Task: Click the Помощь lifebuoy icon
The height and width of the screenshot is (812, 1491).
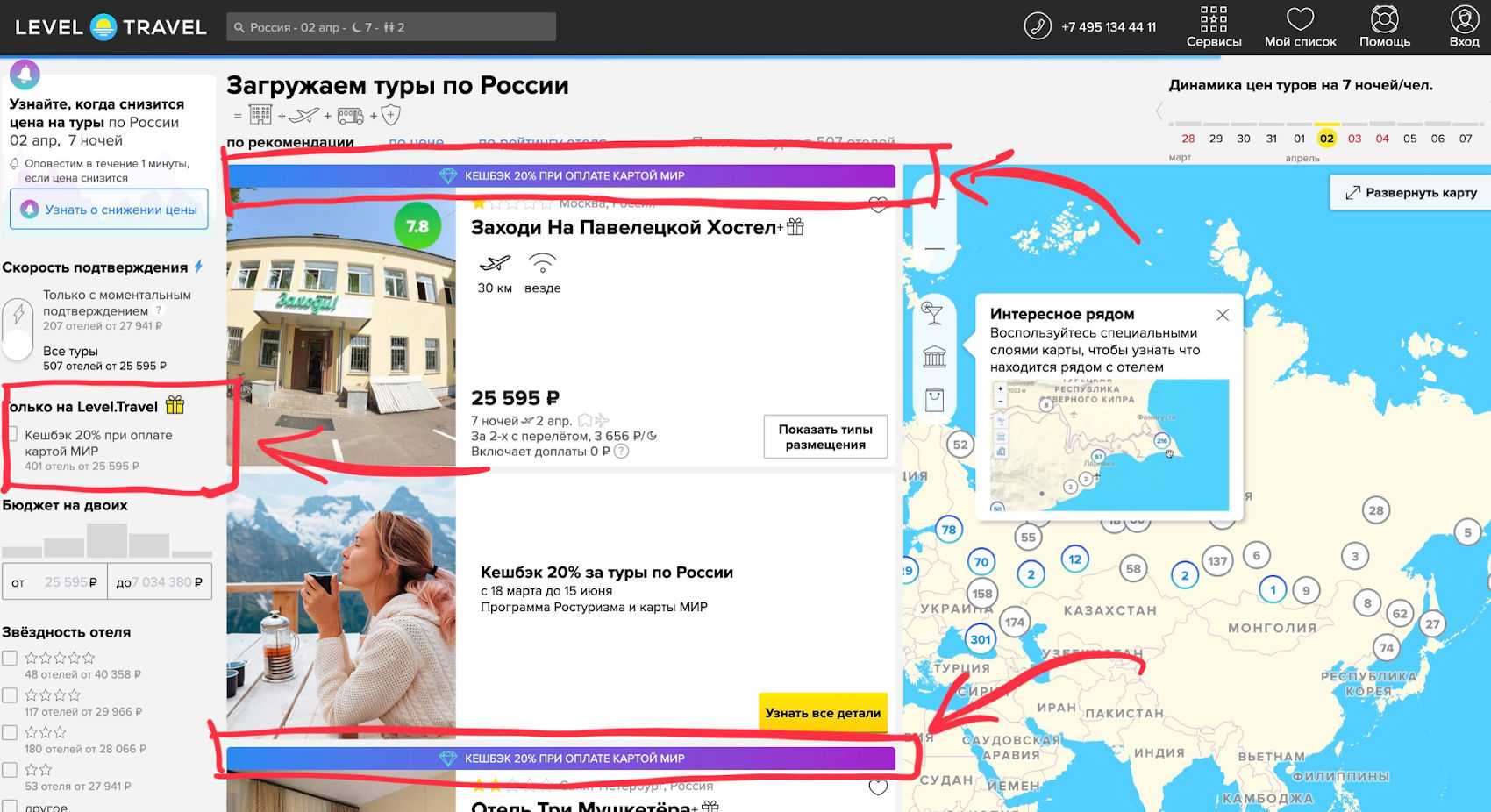Action: point(1384,19)
